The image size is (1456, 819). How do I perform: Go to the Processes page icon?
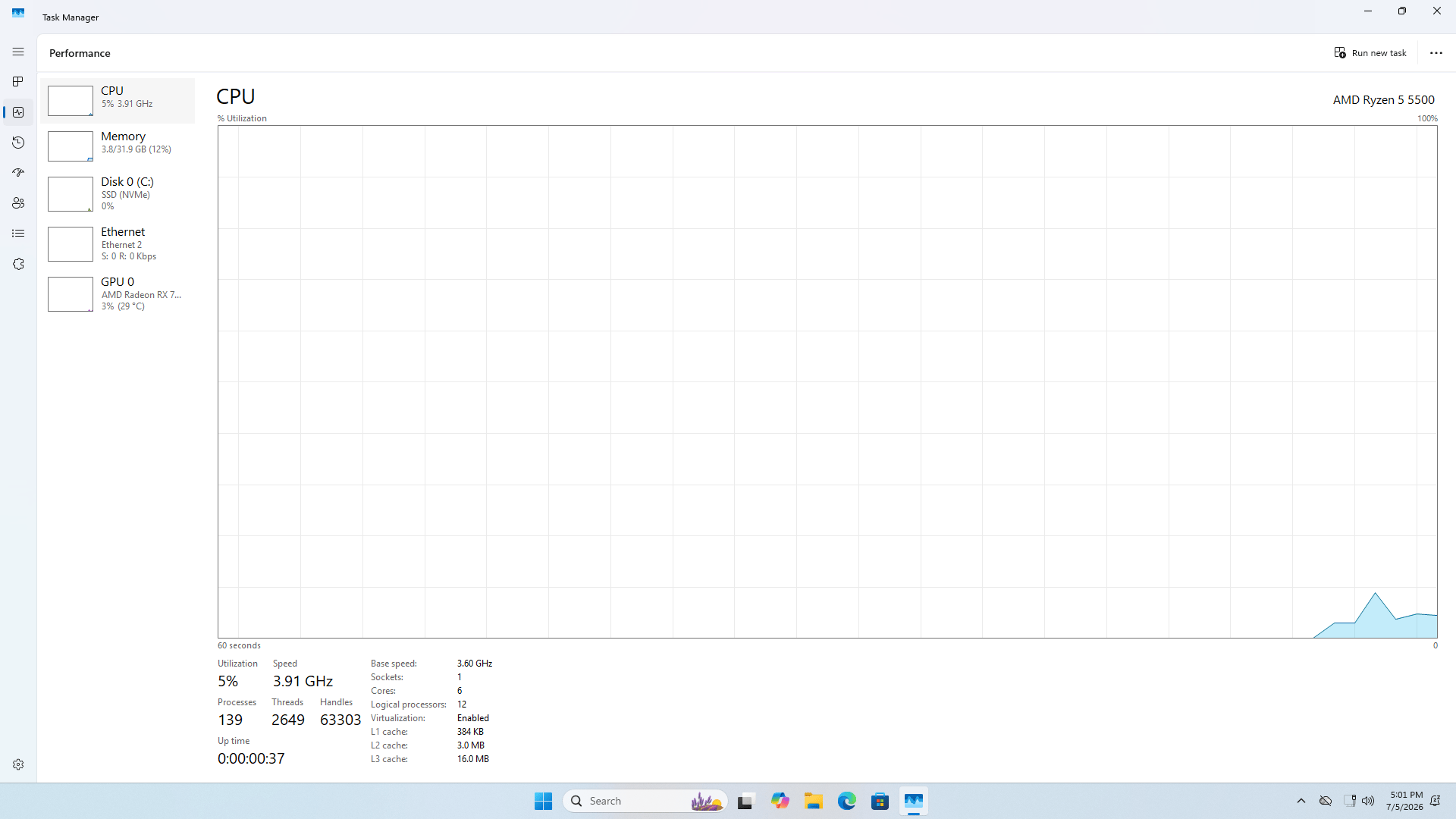click(x=18, y=82)
